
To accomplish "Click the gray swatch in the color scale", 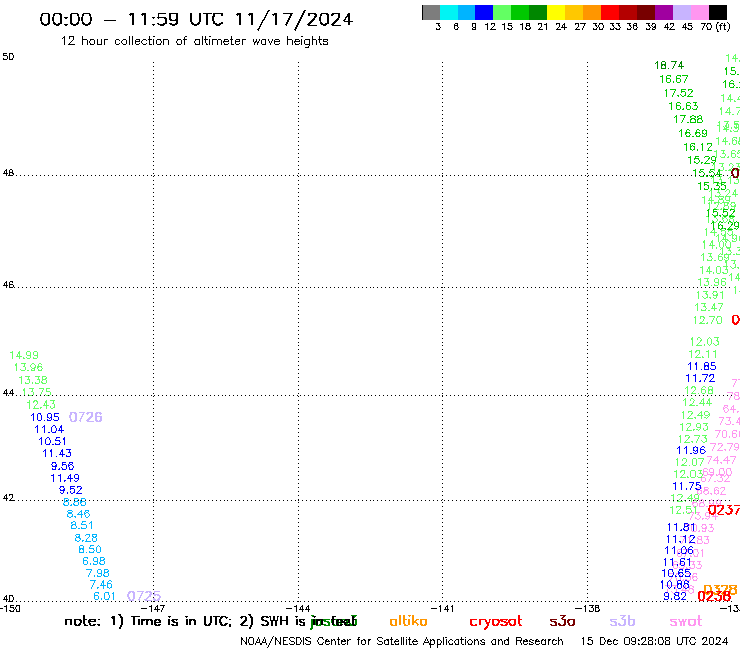I will [431, 12].
